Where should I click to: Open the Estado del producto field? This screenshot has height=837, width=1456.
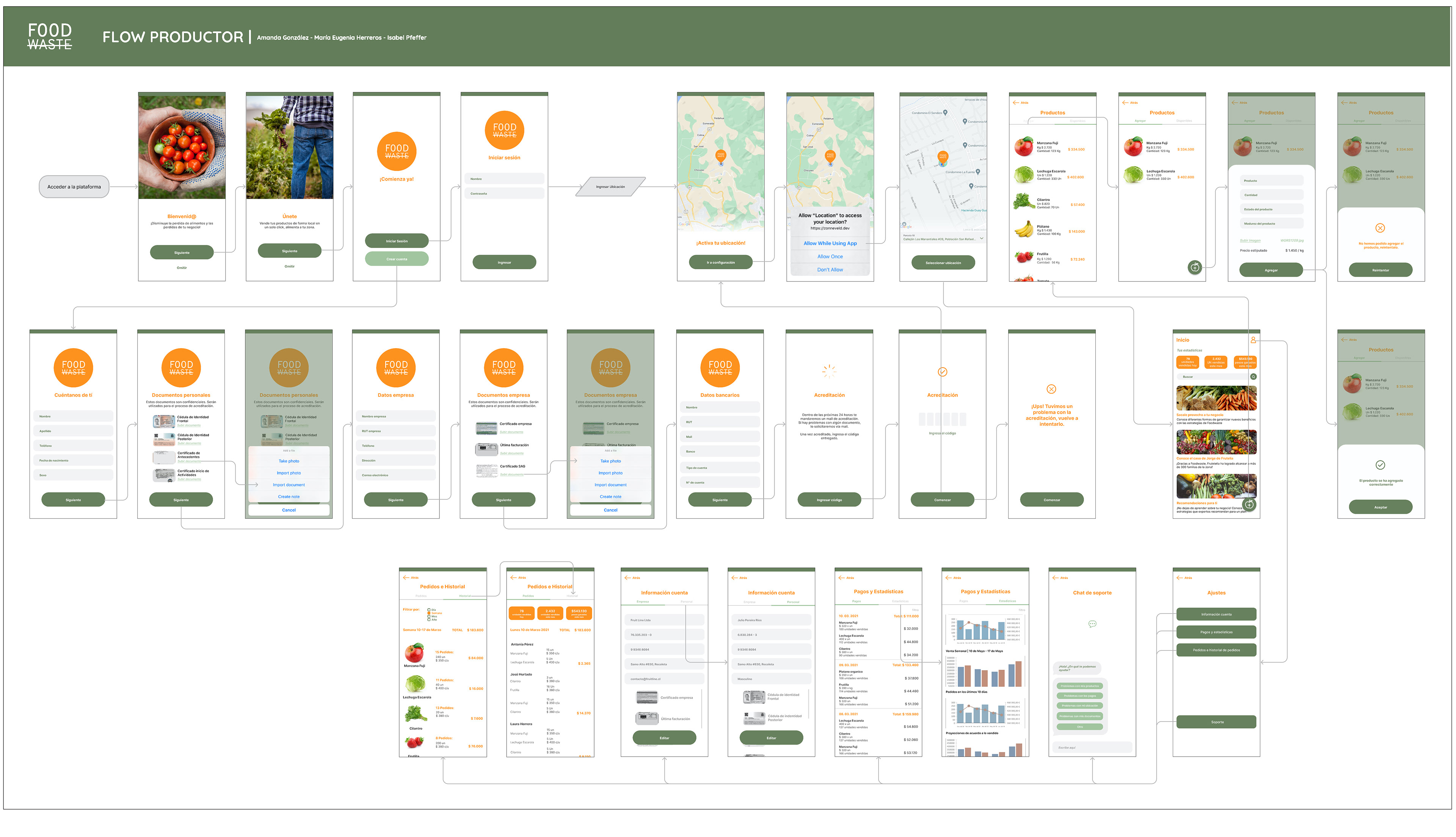click(x=1272, y=209)
